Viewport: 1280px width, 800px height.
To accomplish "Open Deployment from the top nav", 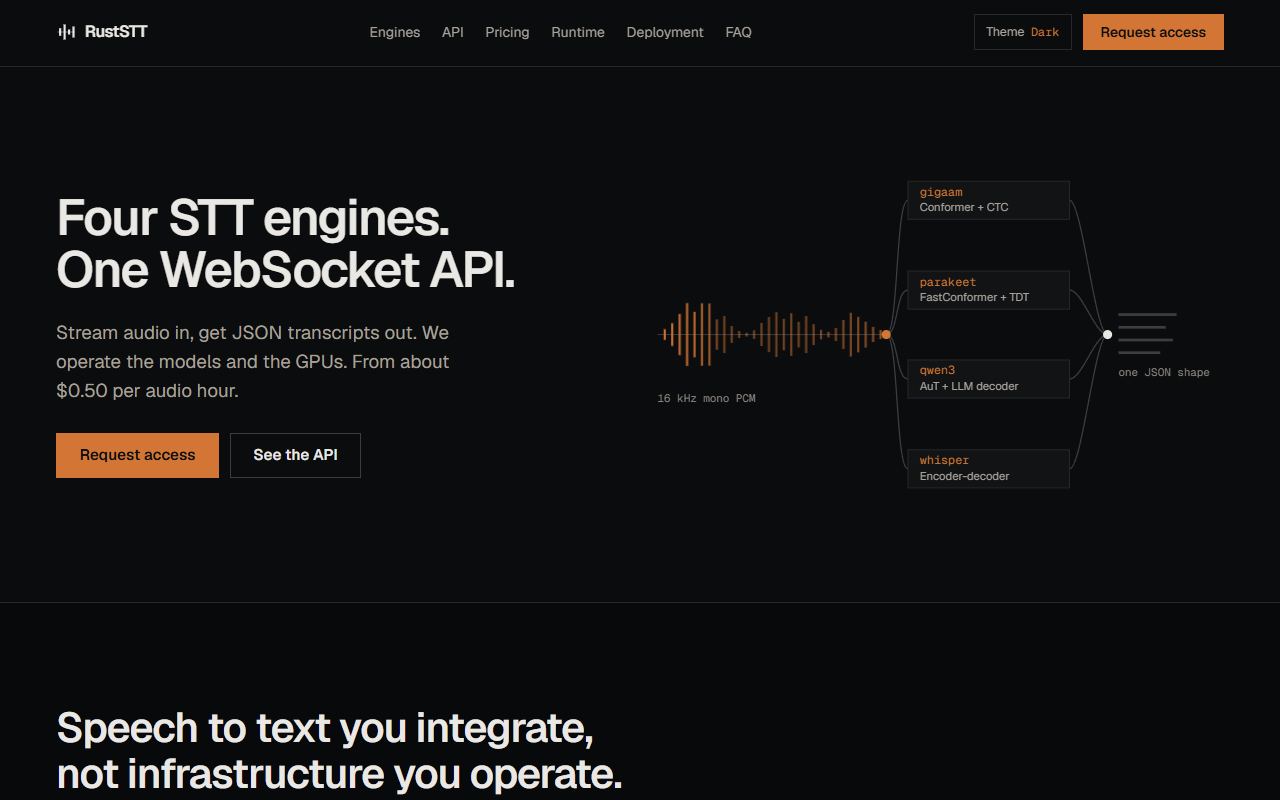I will click(665, 32).
